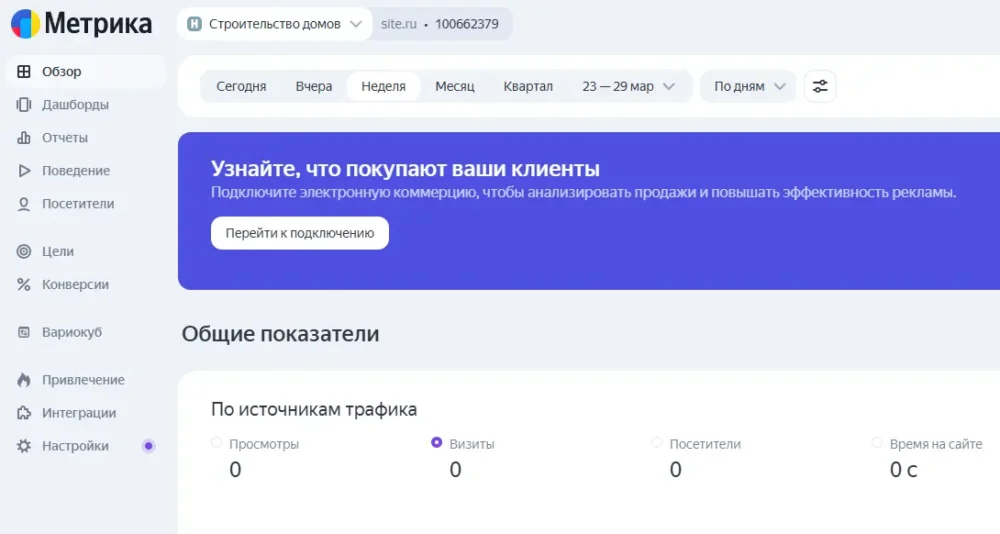This screenshot has width=1000, height=534.
Task: Select the Время на сайте radio button
Action: tap(877, 443)
